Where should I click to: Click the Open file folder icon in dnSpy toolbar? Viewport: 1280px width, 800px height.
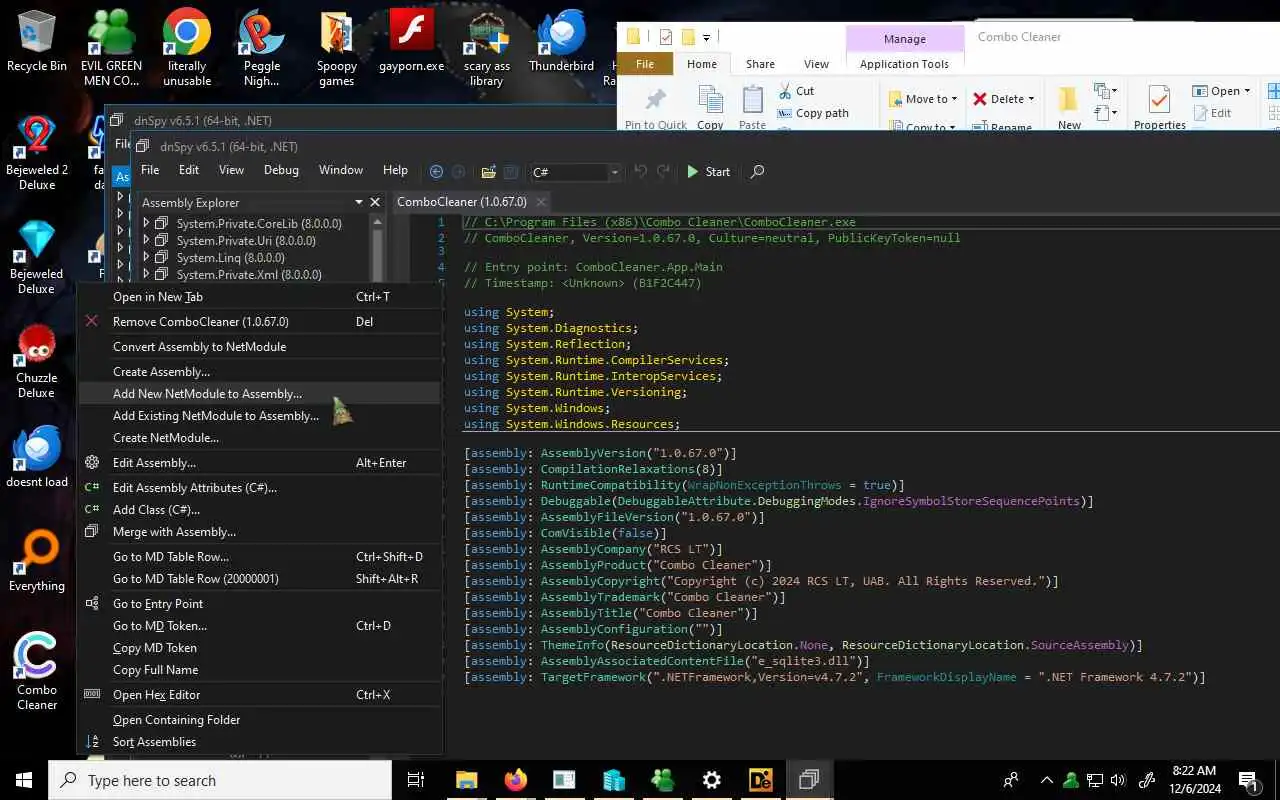click(x=488, y=172)
